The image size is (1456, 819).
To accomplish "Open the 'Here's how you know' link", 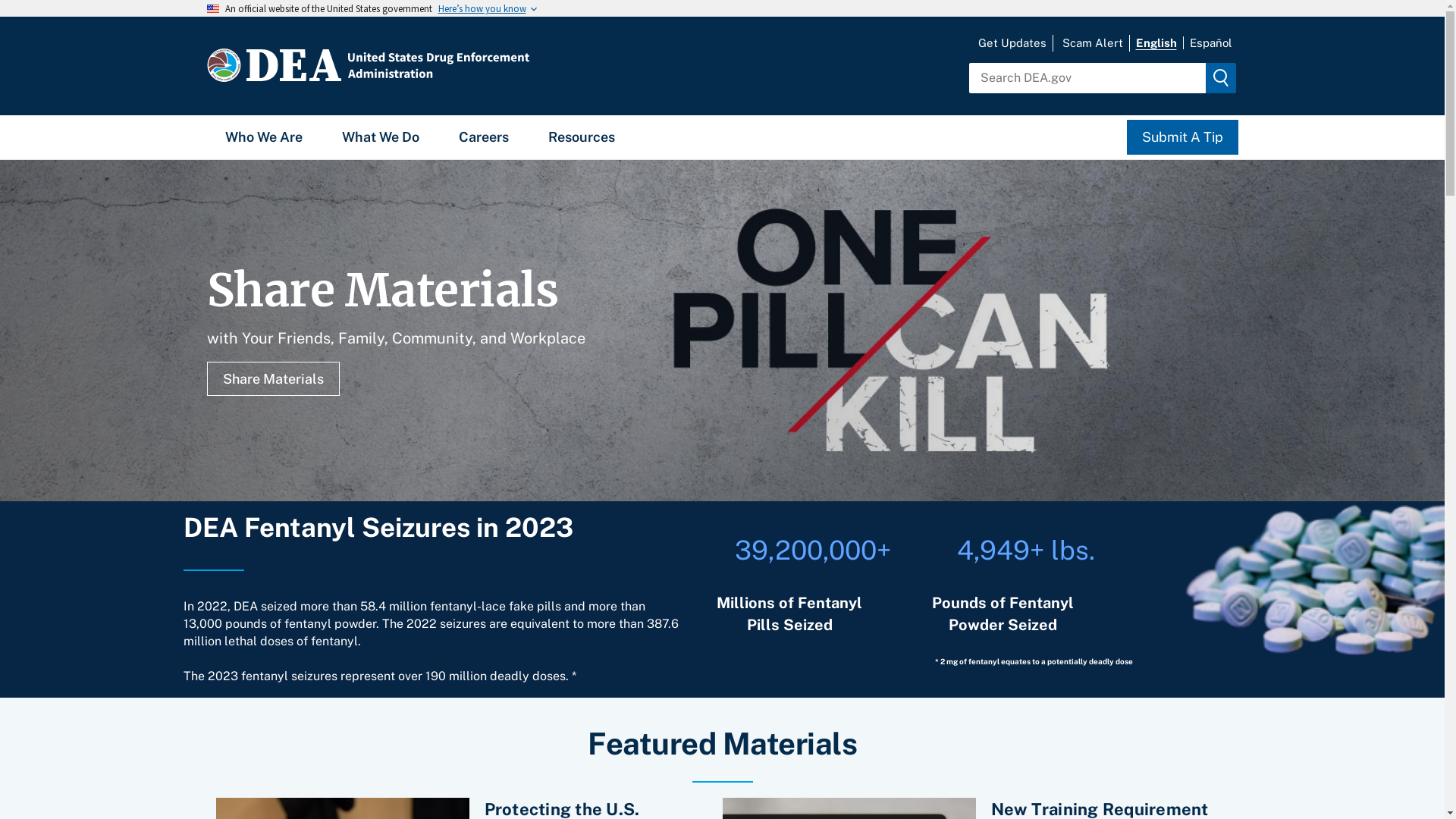I will 482,9.
